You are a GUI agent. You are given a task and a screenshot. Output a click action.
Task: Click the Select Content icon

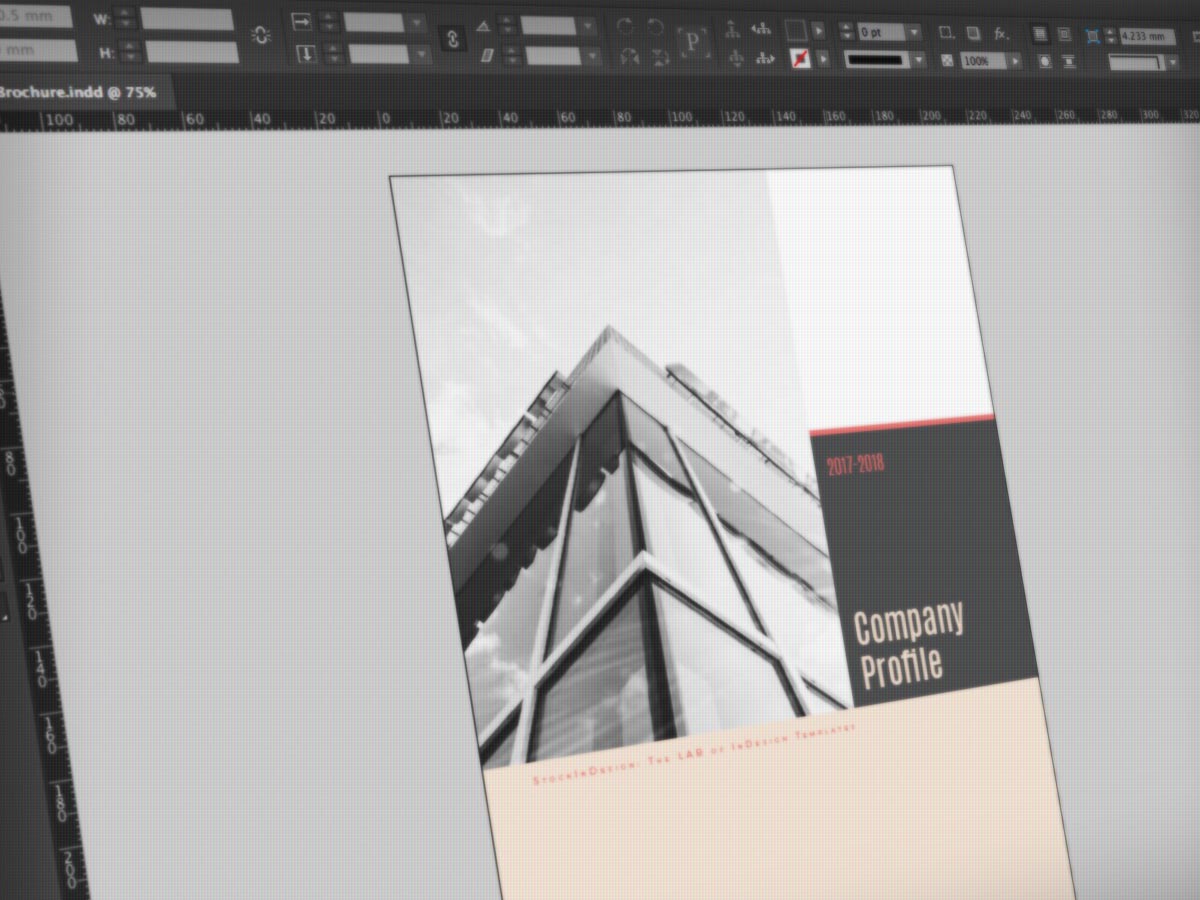pos(735,59)
